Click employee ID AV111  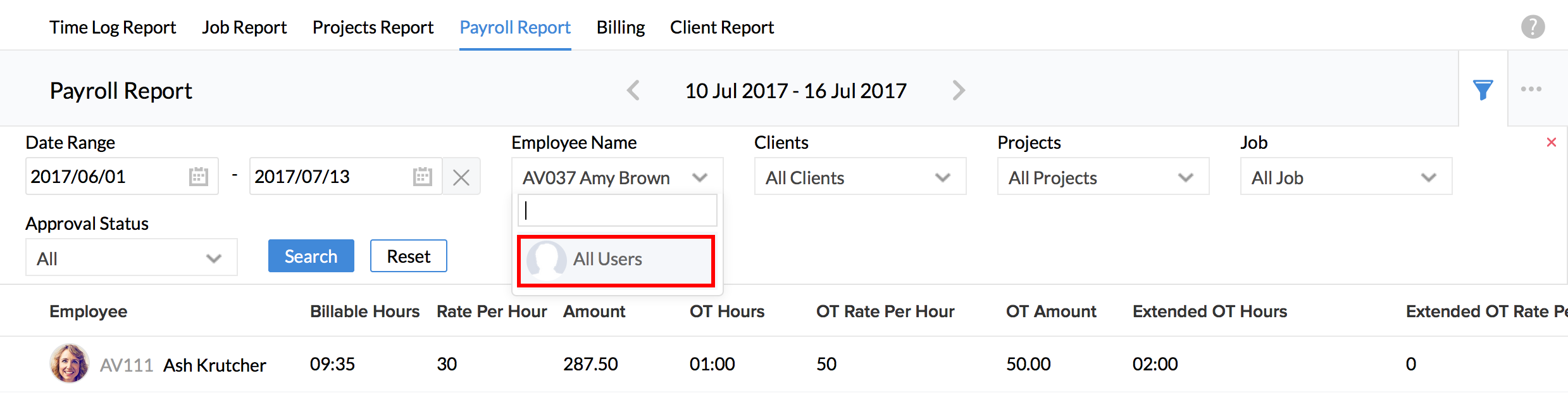pyautogui.click(x=127, y=365)
